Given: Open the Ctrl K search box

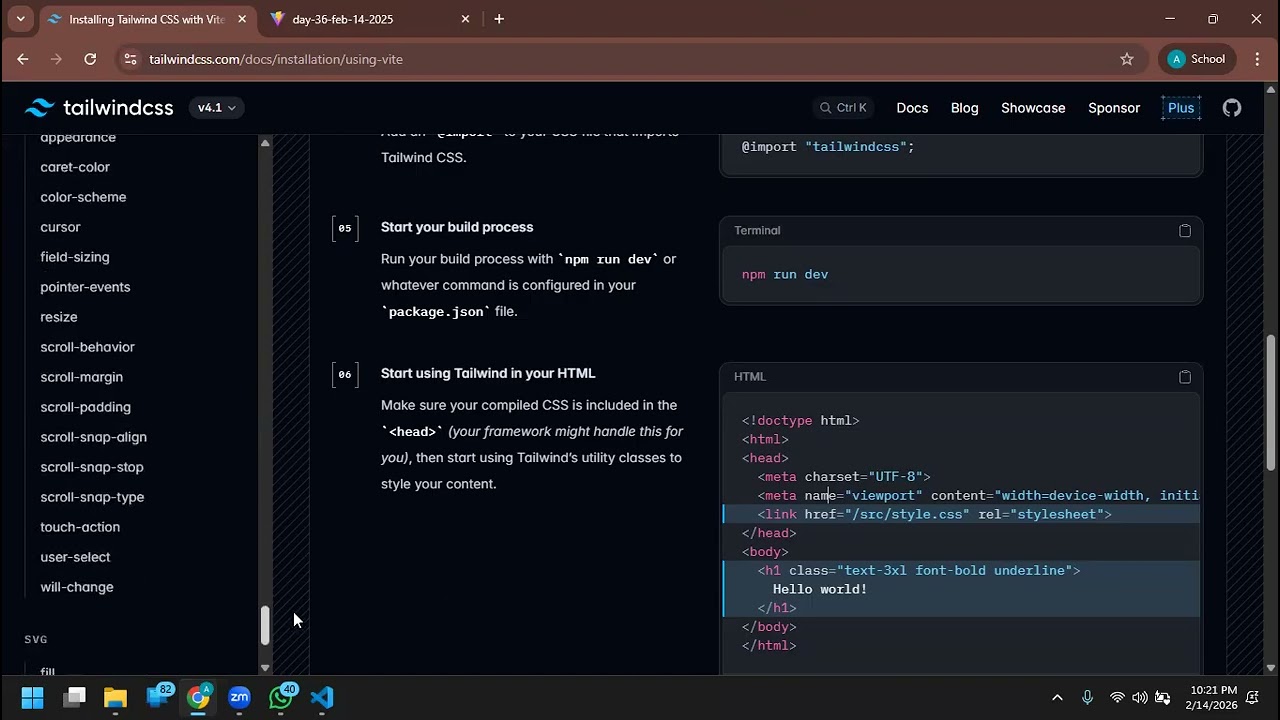Looking at the screenshot, I should coord(844,108).
